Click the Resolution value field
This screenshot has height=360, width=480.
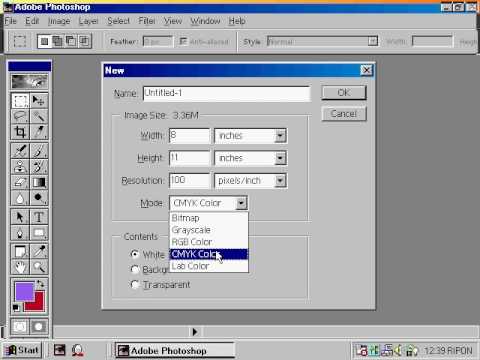(189, 181)
